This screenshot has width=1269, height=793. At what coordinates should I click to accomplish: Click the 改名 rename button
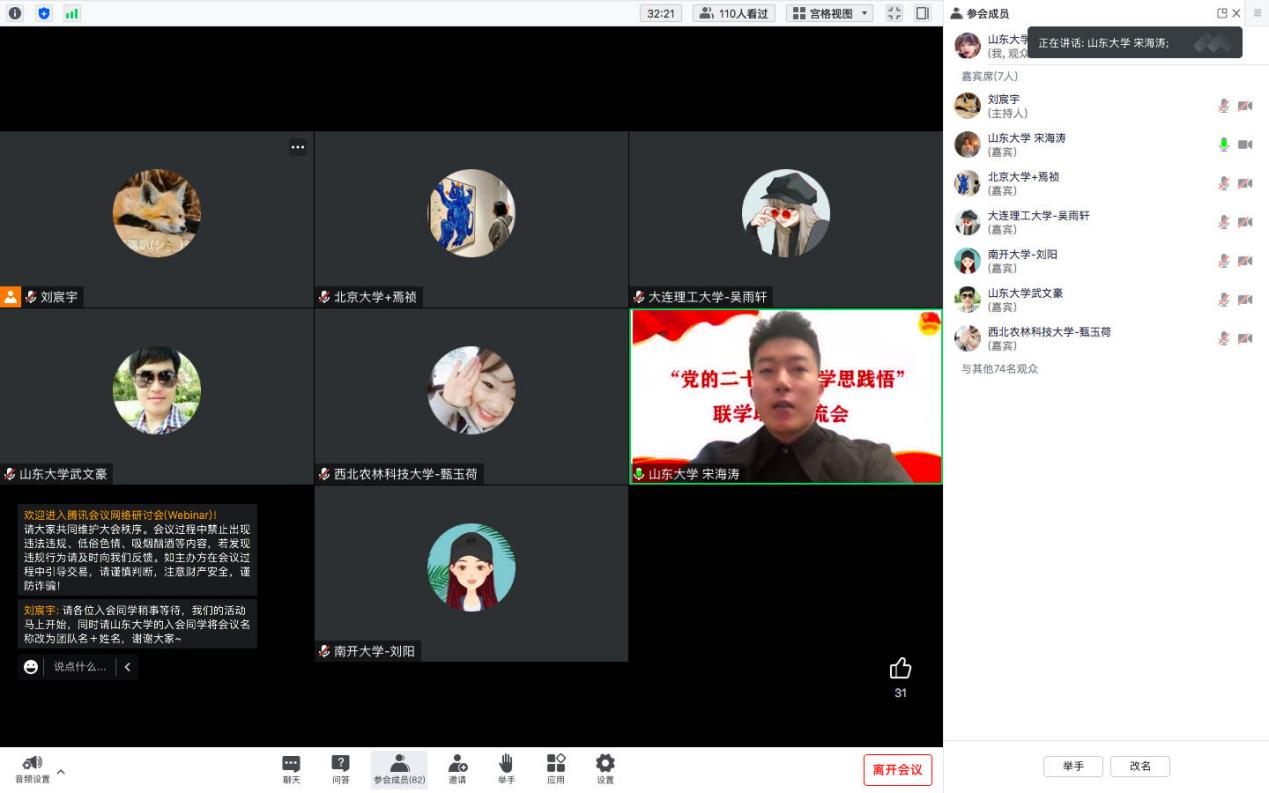(1140, 766)
